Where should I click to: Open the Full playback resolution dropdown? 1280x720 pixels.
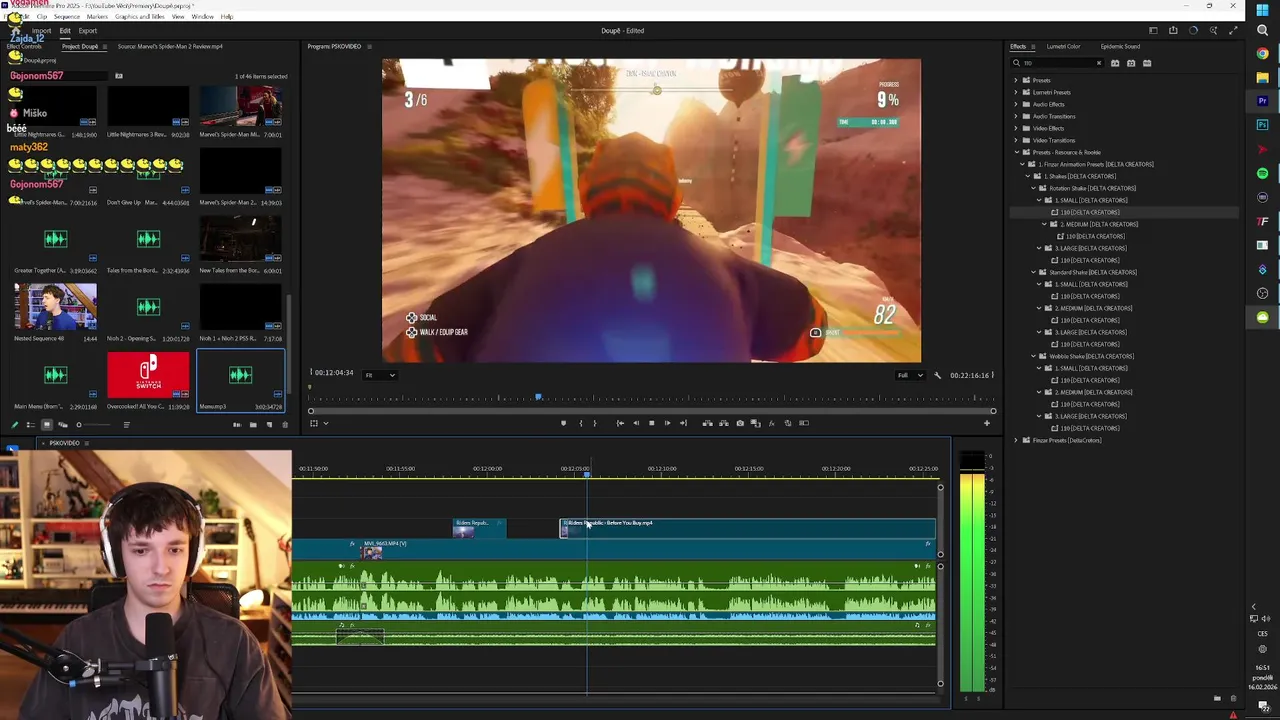click(909, 375)
